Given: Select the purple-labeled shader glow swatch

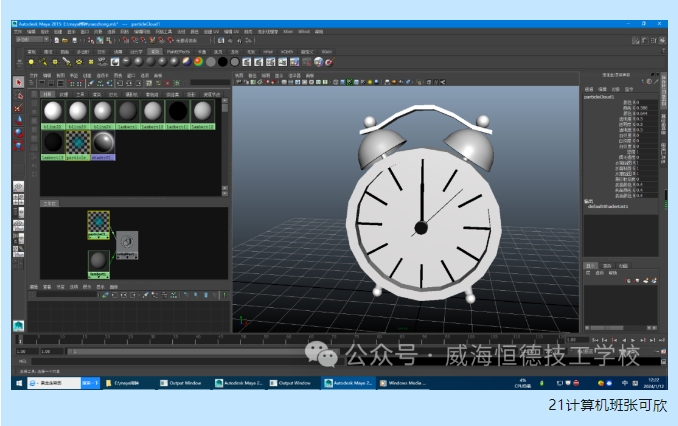Looking at the screenshot, I should (x=103, y=146).
